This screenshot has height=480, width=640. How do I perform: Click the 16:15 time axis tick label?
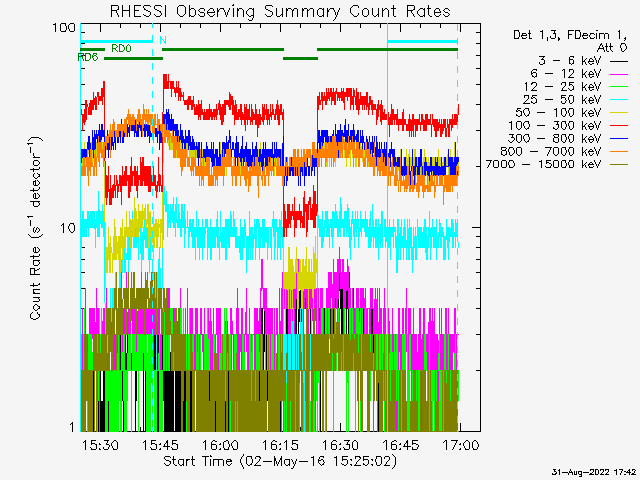click(x=281, y=445)
